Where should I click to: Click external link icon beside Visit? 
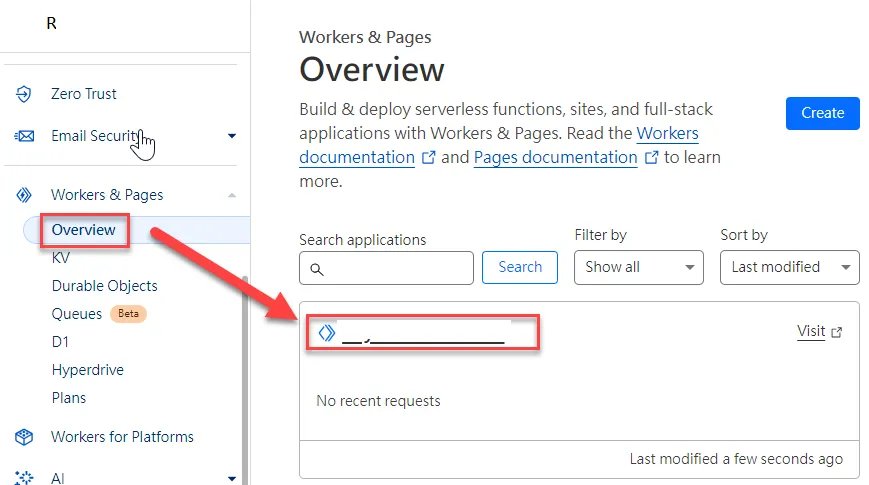click(x=837, y=332)
